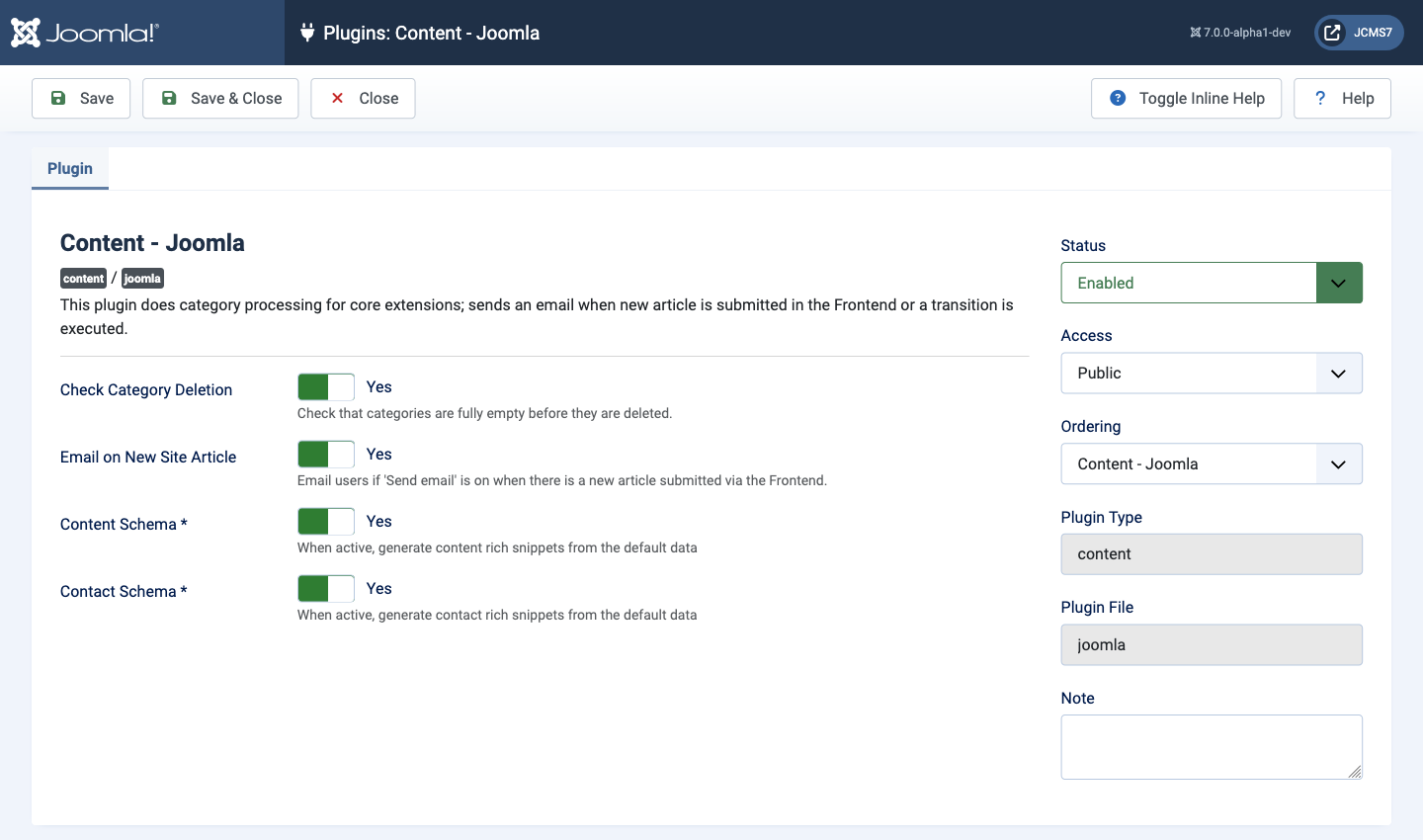The width and height of the screenshot is (1423, 840).
Task: Click the 'joomla' badge under the title
Action: [x=142, y=279]
